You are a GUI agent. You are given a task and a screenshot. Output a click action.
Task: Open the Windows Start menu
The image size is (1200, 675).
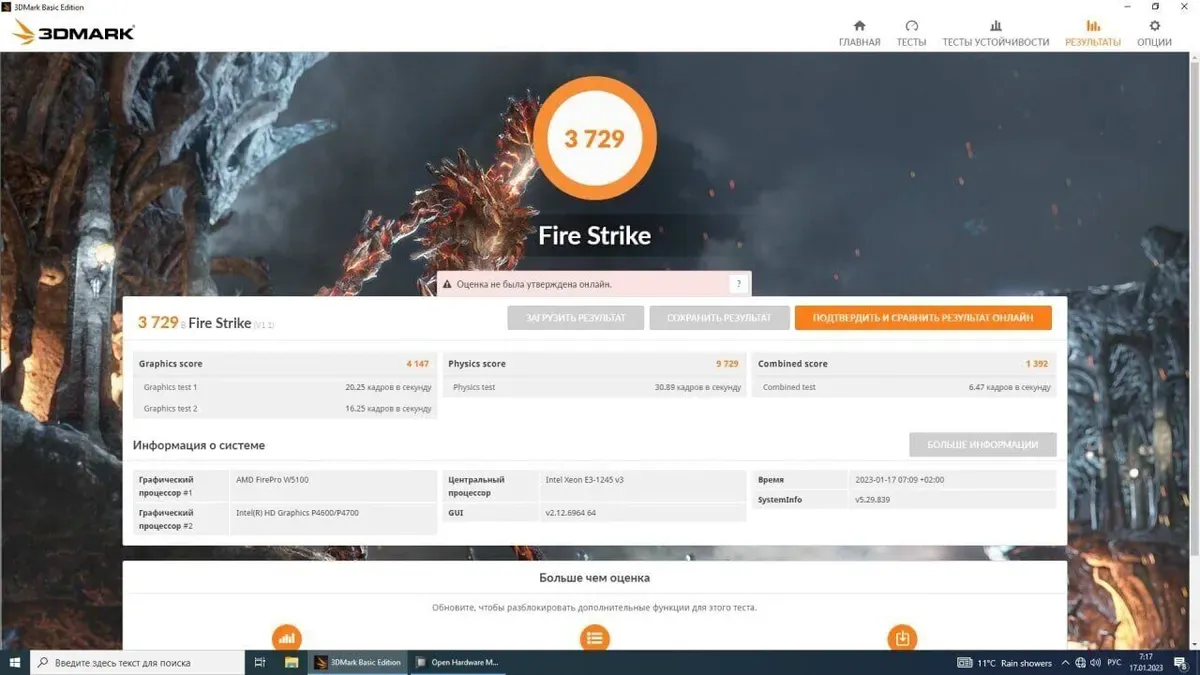15,662
